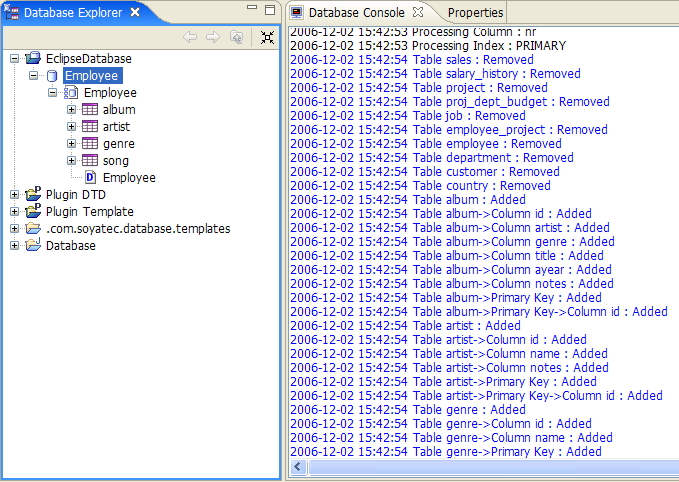Screen dimensions: 679x482
Task: Click the up-level icon in explorer toolbar
Action: coord(236,37)
